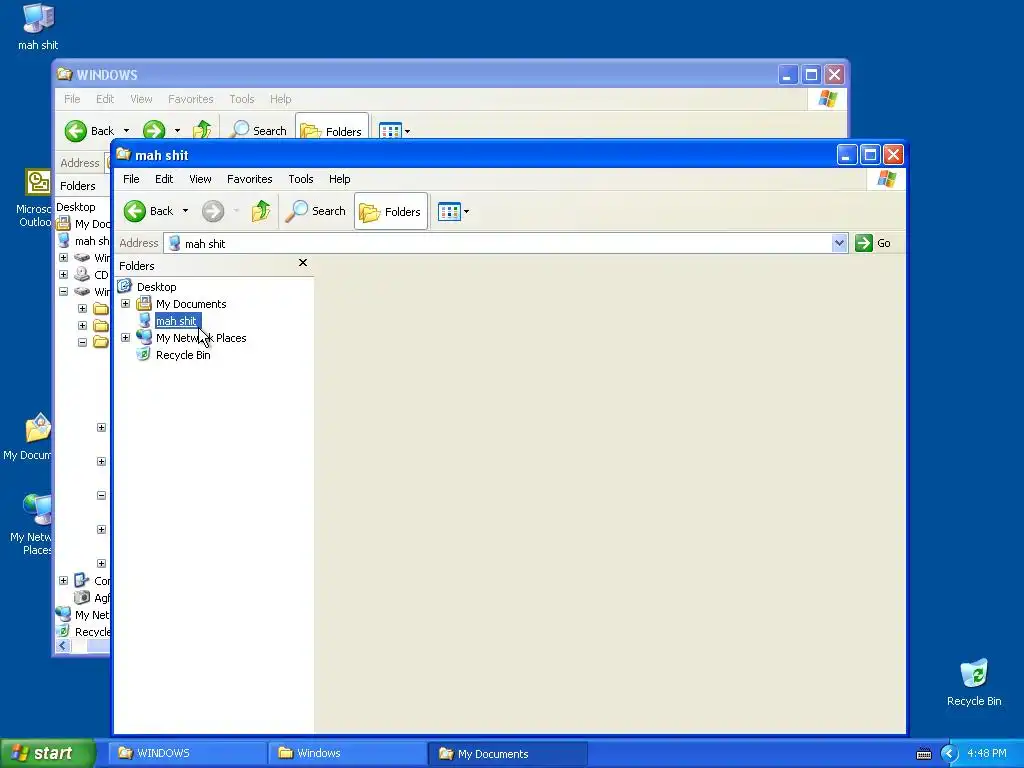Viewport: 1024px width, 768px height.
Task: Select My Network Places in folder tree
Action: pyautogui.click(x=200, y=338)
